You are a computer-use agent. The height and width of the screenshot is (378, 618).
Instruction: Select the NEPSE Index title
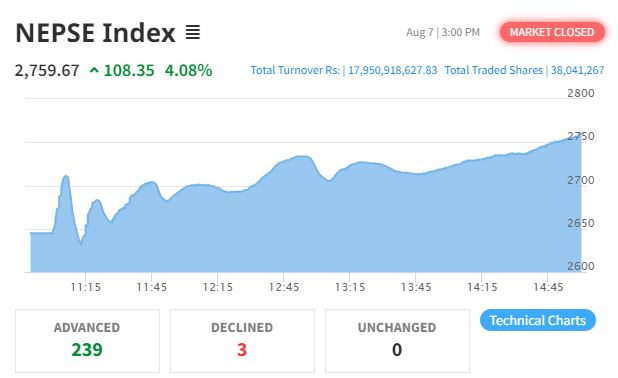[x=95, y=33]
